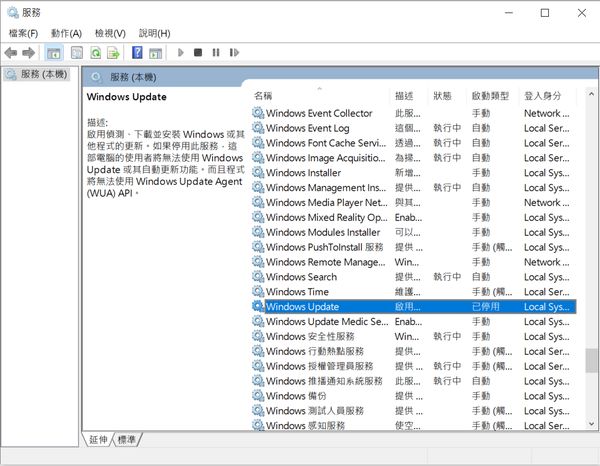Open Help with the question mark icon

point(137,52)
